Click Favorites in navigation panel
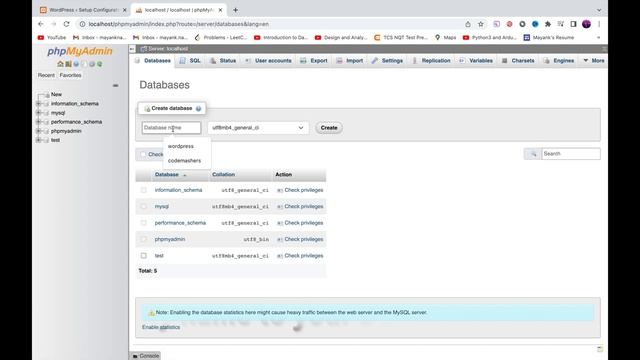 [x=70, y=76]
